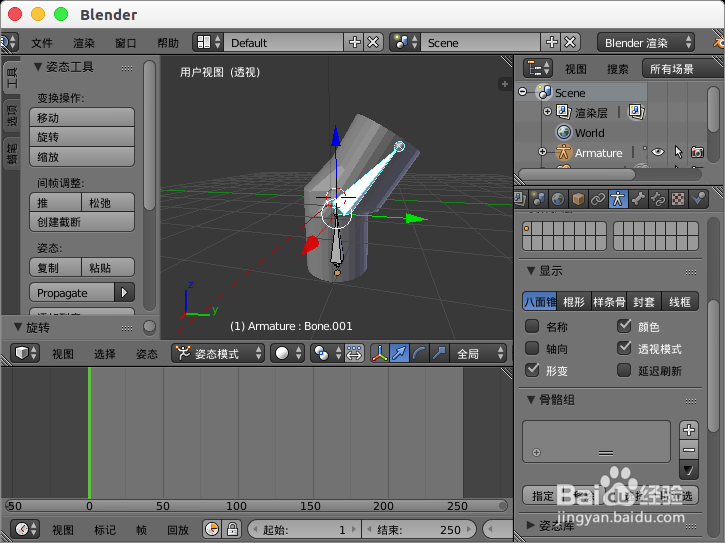Toggle the 名称 checkbox

click(532, 326)
